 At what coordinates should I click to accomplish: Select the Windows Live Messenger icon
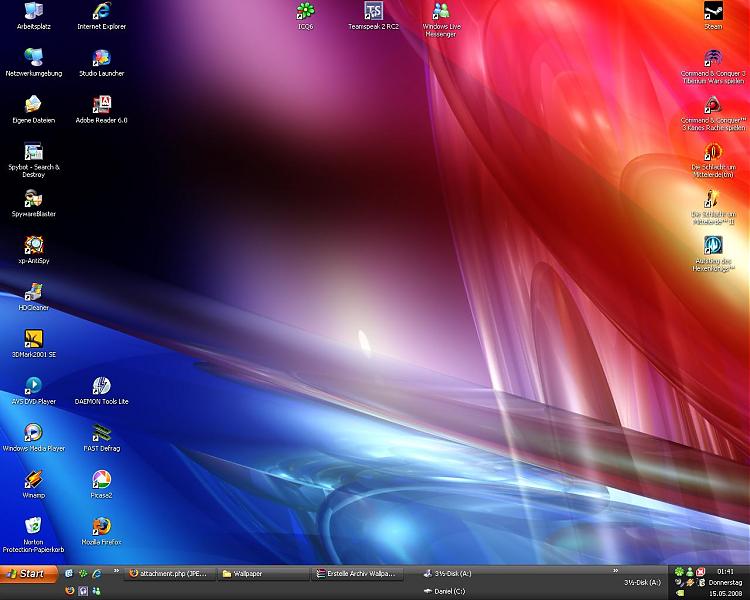point(441,12)
